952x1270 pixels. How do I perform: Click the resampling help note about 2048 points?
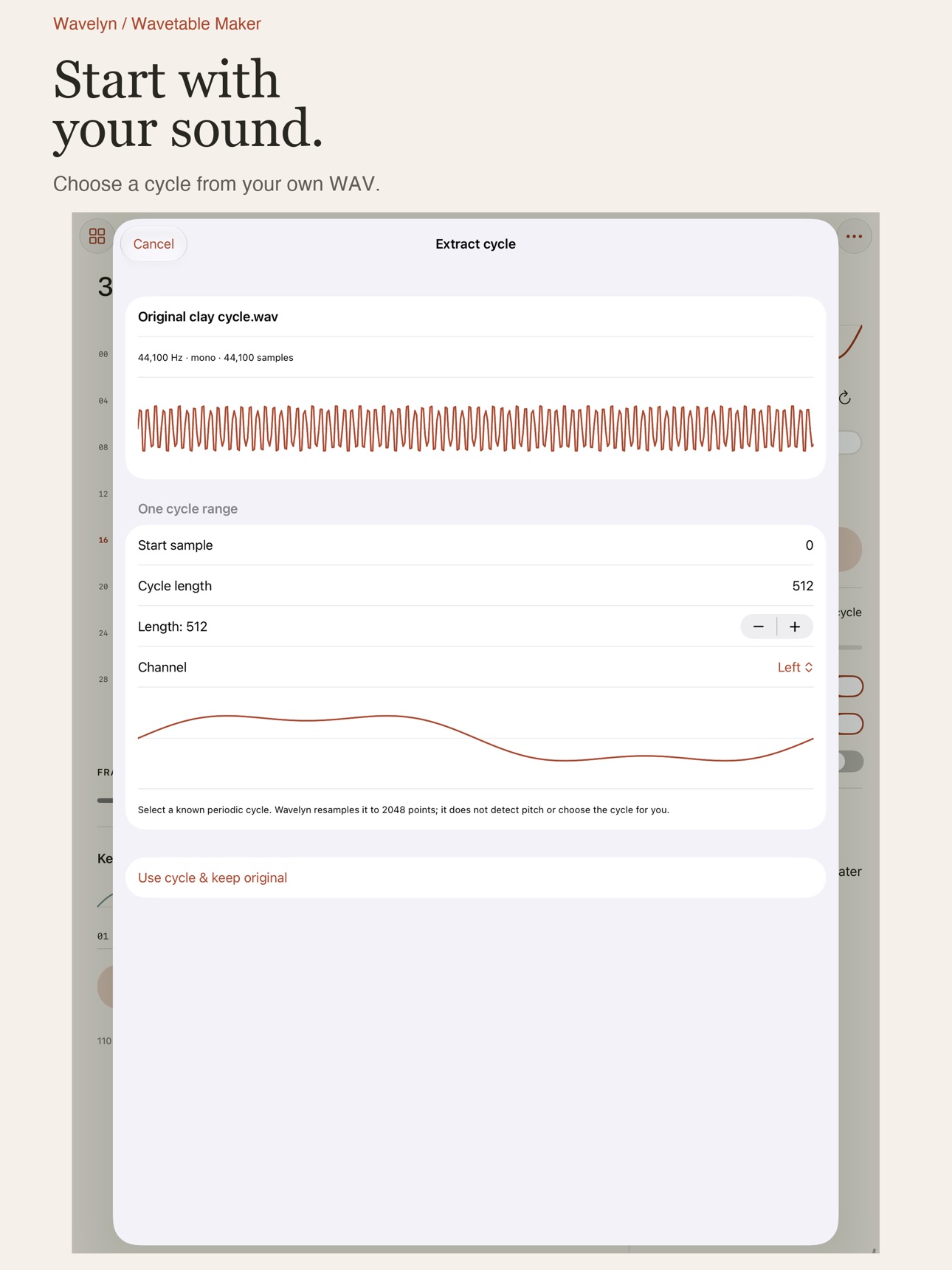click(x=404, y=810)
